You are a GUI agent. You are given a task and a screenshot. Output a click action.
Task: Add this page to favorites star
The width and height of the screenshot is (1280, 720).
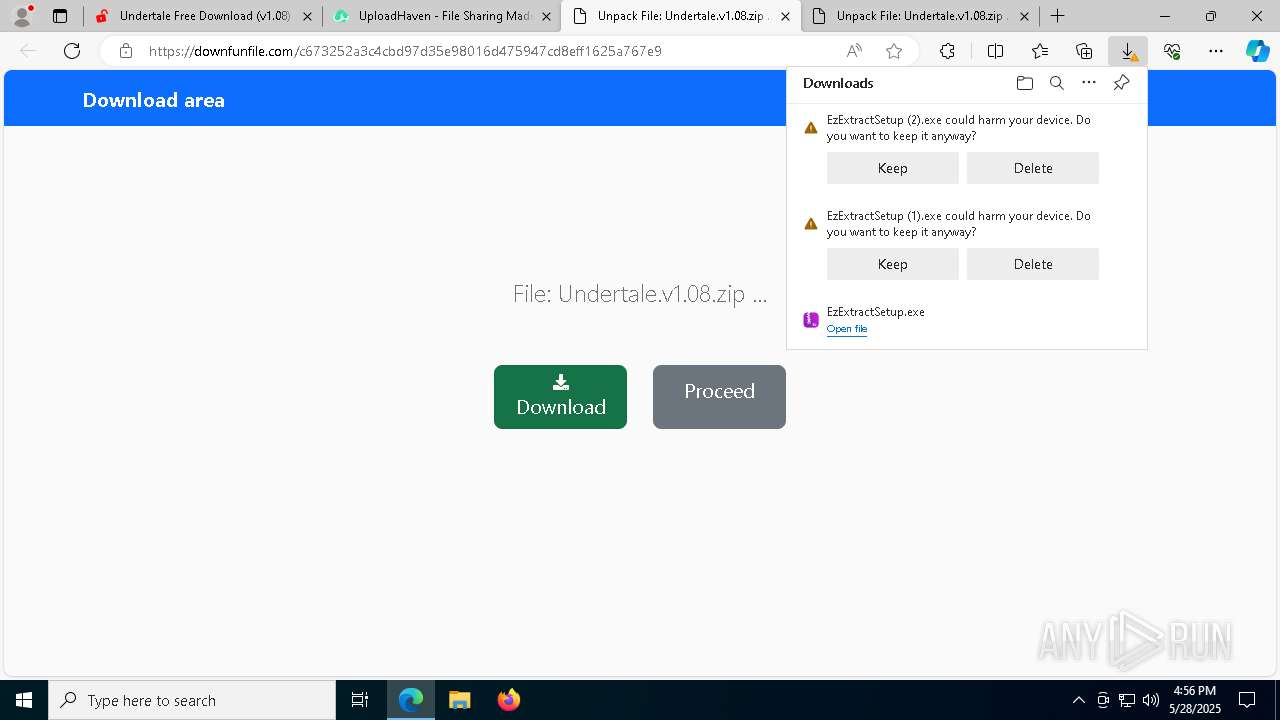[894, 51]
